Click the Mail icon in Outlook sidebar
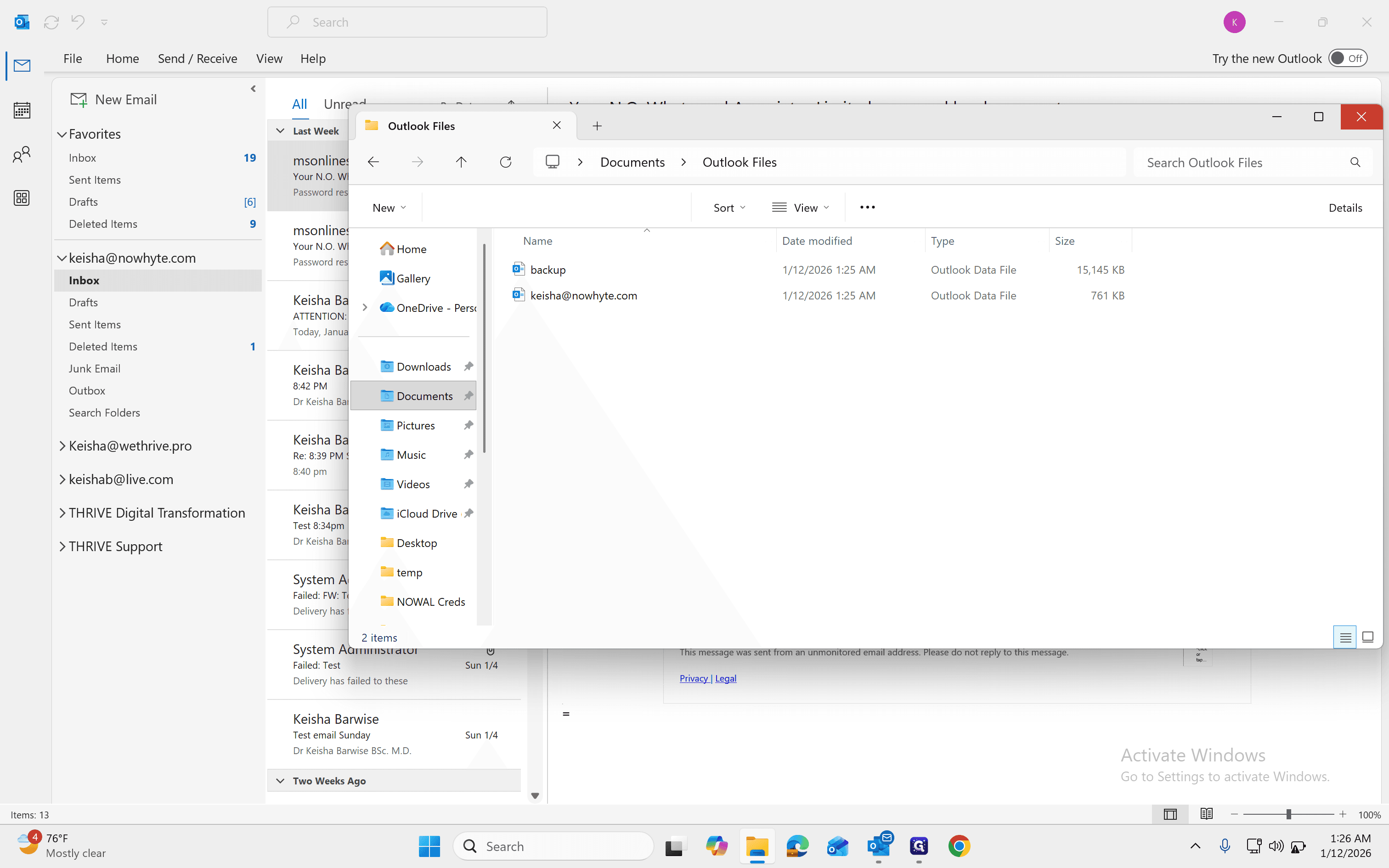1389x868 pixels. [22, 65]
